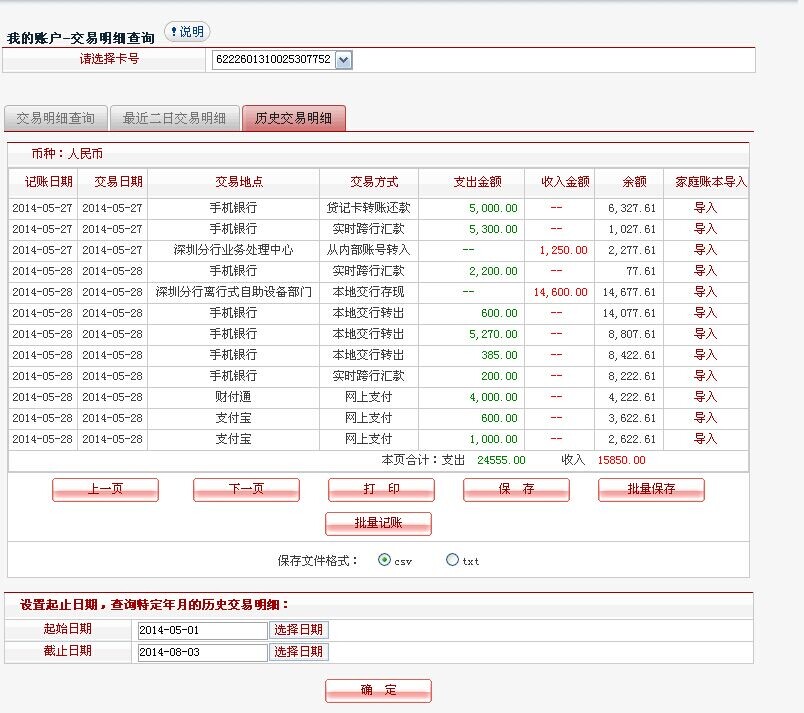Click the 批量记账 button
804x713 pixels.
tap(378, 523)
